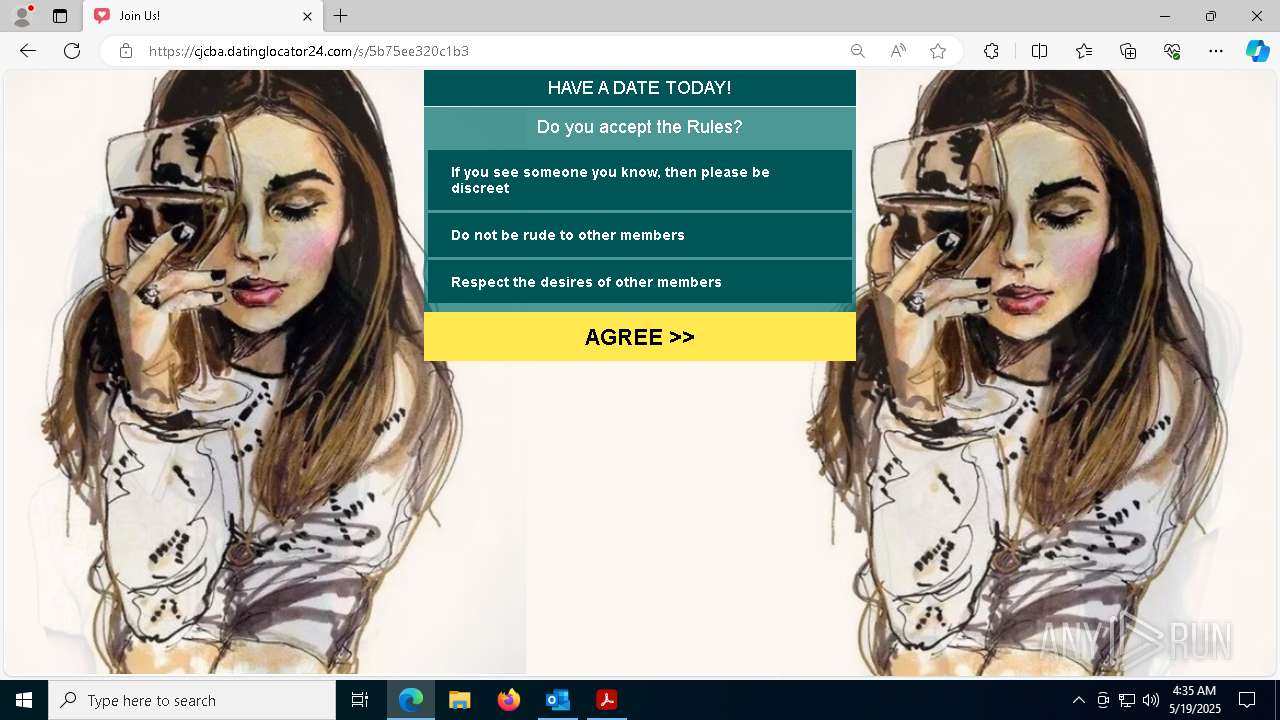Viewport: 1280px width, 720px height.
Task: Open tab actions menu
Action: (x=60, y=16)
